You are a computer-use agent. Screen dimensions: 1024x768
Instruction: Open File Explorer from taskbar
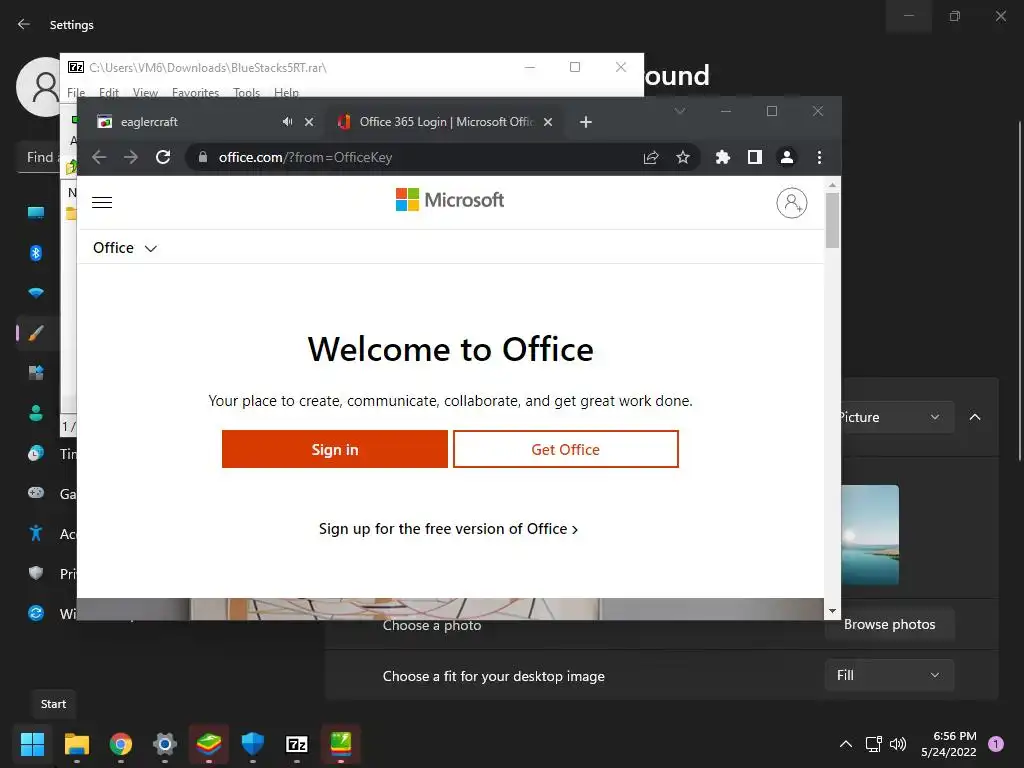(x=76, y=744)
